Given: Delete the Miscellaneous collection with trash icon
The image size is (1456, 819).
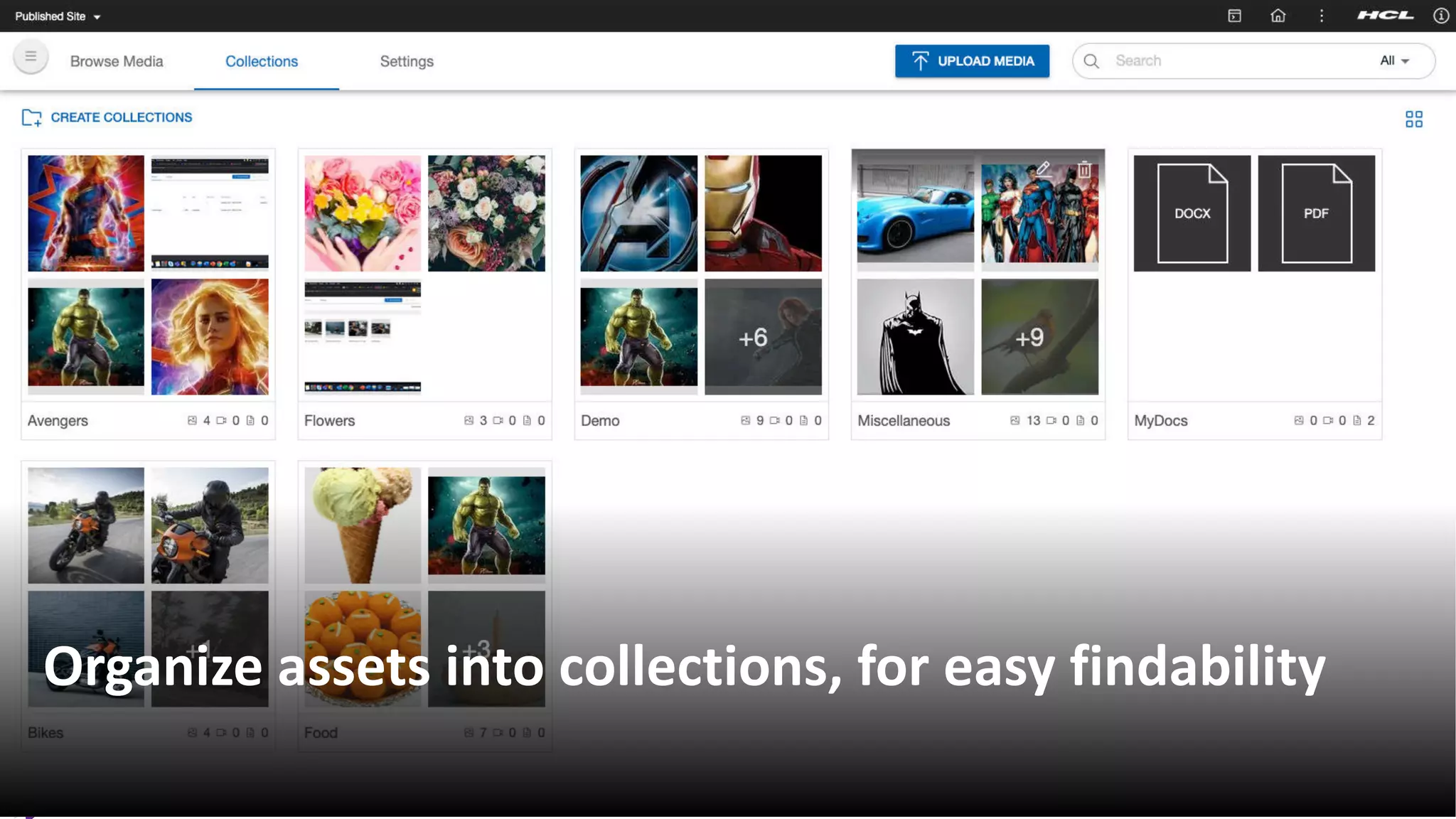Looking at the screenshot, I should click(1084, 169).
